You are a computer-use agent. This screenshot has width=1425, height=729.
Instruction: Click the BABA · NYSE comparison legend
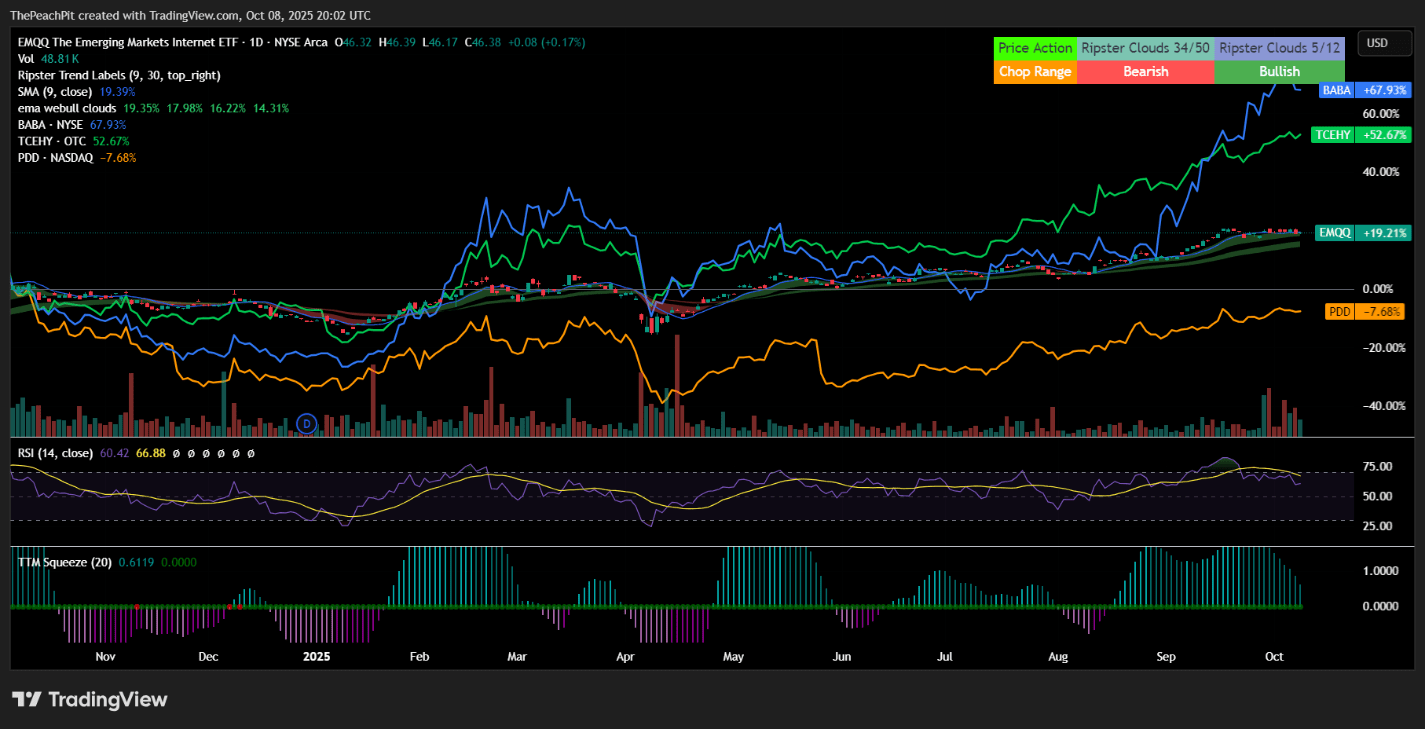point(51,124)
